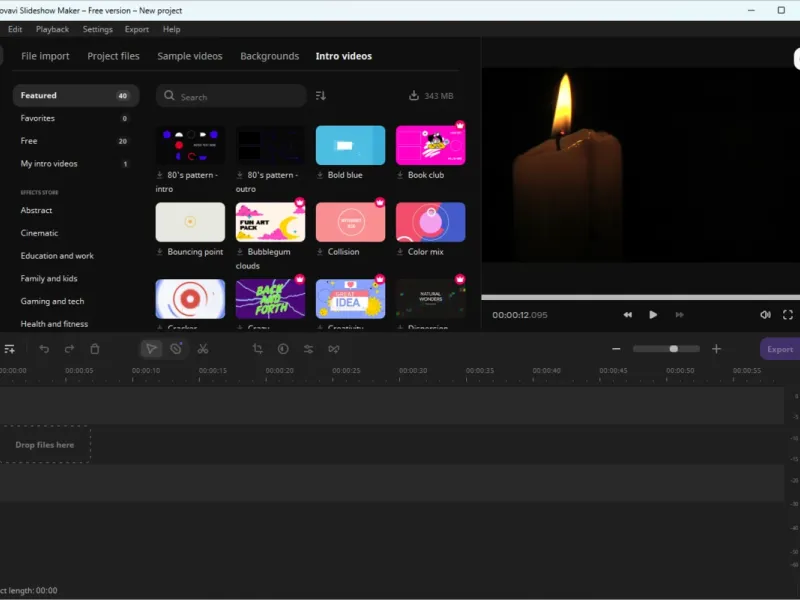Select the Featured category
The image size is (800, 600).
tap(76, 95)
